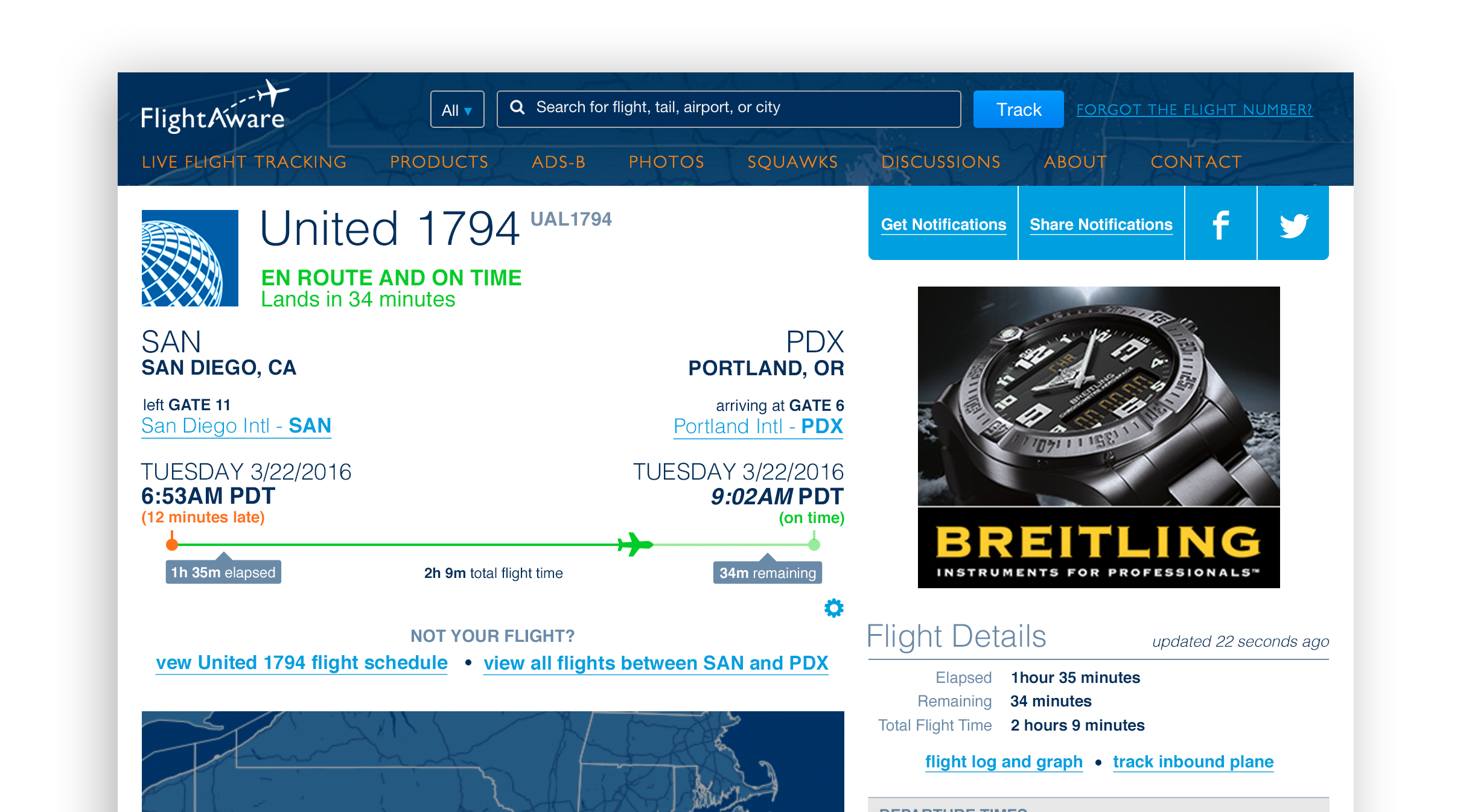Image resolution: width=1472 pixels, height=812 pixels.
Task: Go to the Squawks section
Action: (x=792, y=162)
